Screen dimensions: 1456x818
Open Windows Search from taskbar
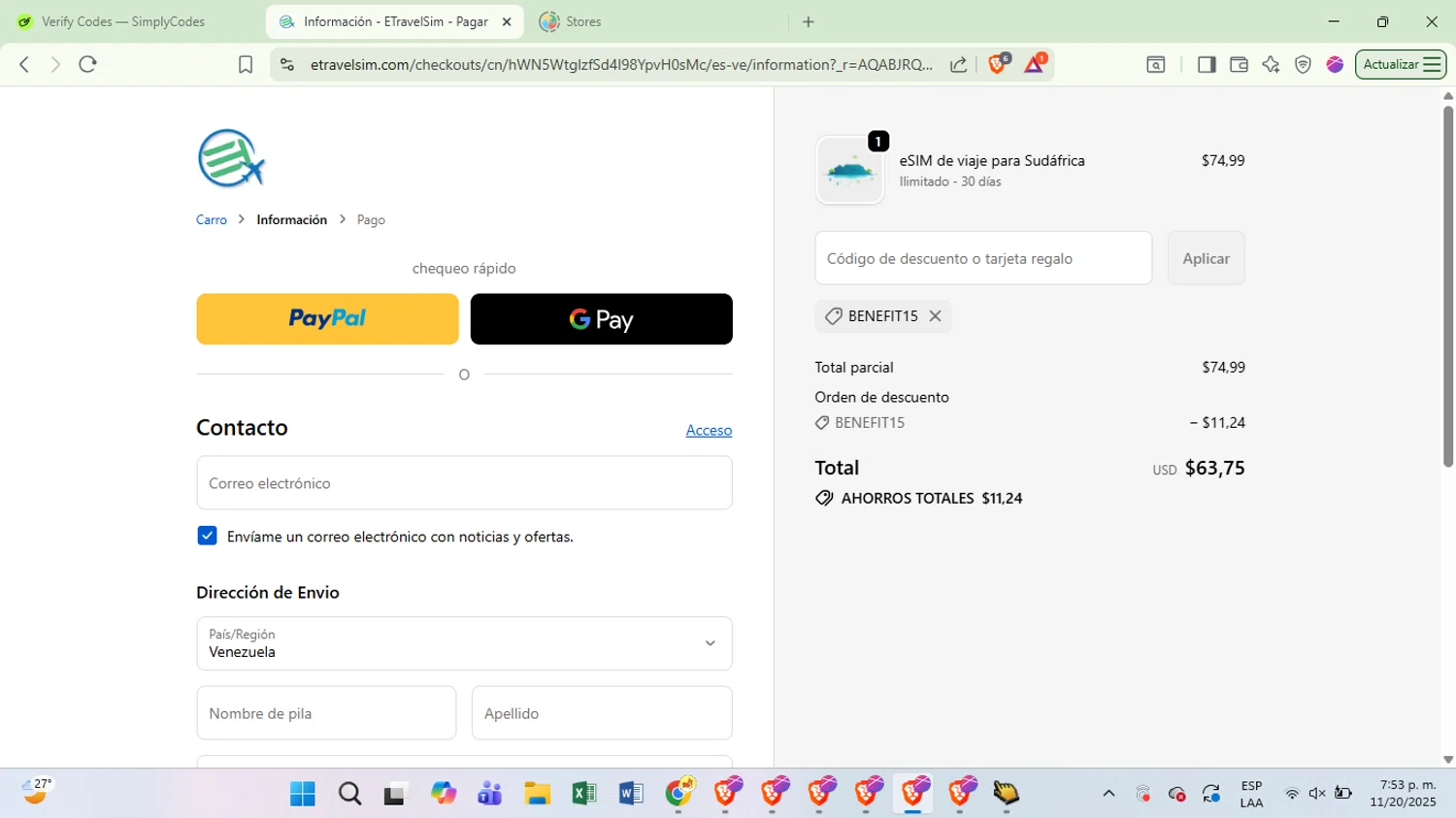point(349,794)
